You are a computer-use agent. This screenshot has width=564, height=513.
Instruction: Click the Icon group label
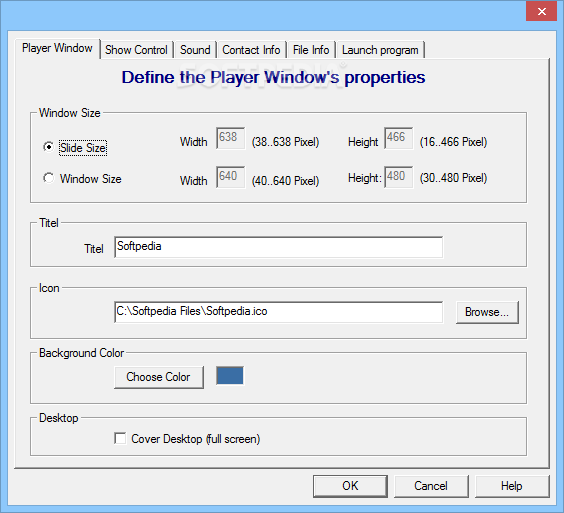coord(49,288)
